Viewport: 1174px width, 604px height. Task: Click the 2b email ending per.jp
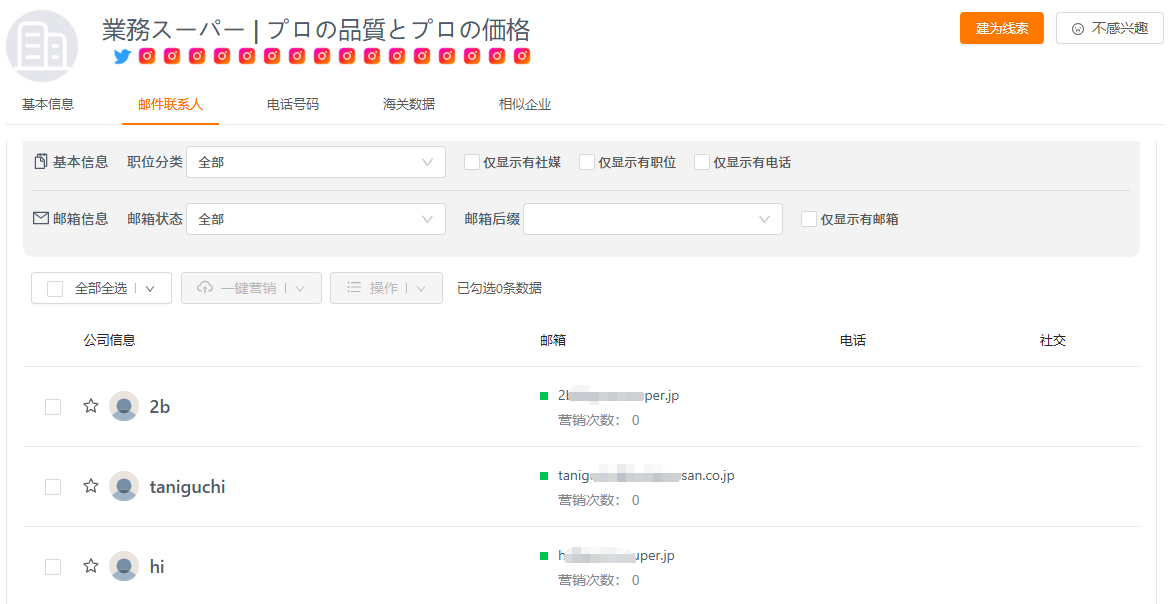pyautogui.click(x=618, y=395)
